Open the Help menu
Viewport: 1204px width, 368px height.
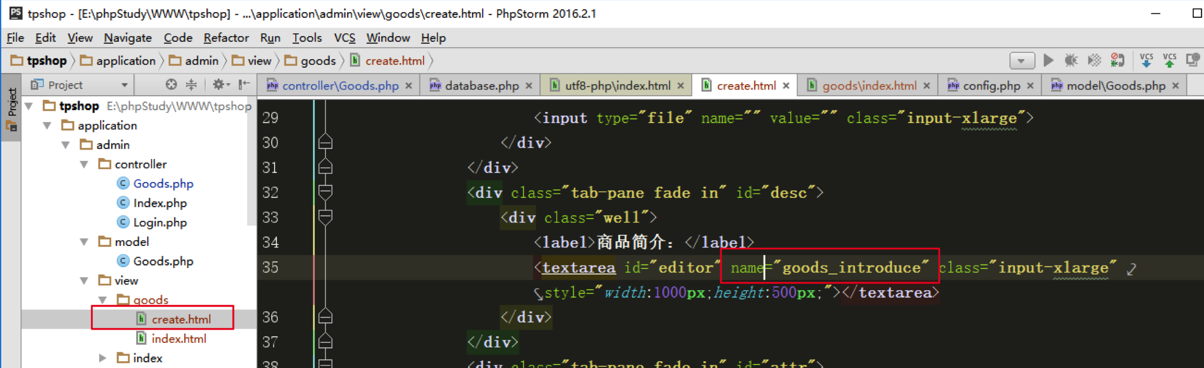(x=433, y=38)
